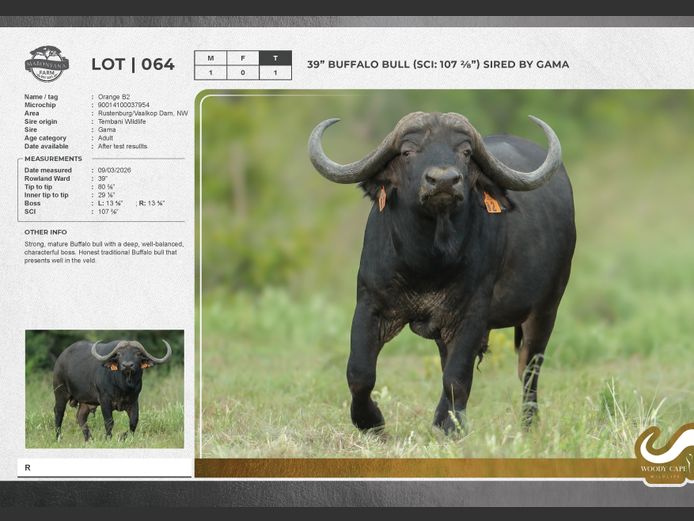
Task: Click the value 0 under the F column
Action: (x=242, y=73)
